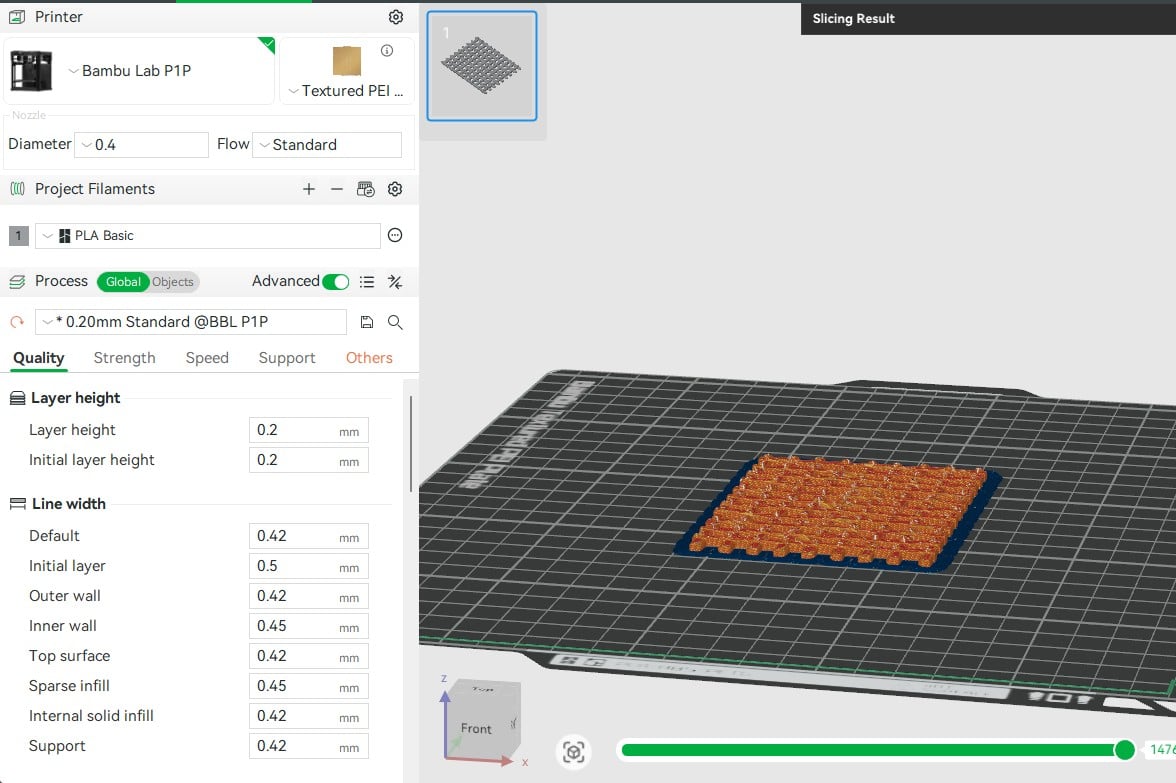Click the Default line width field
The width and height of the screenshot is (1176, 783).
308,536
